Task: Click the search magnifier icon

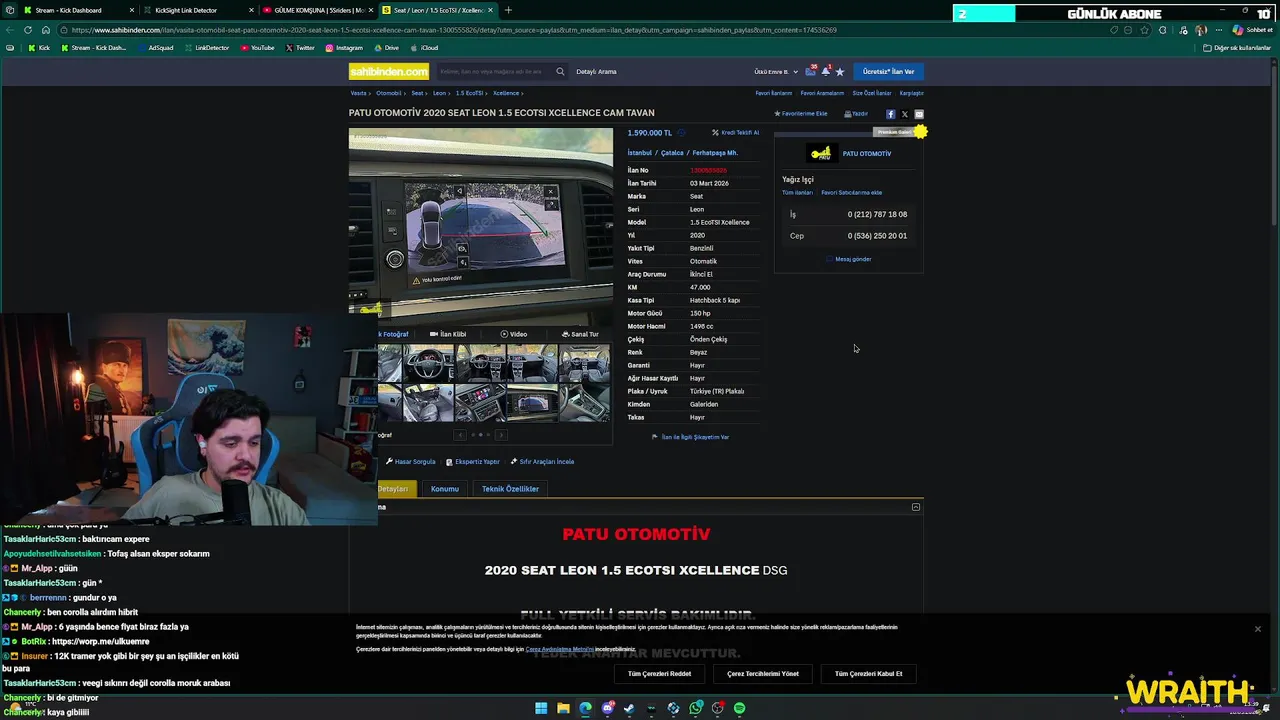Action: [x=560, y=71]
